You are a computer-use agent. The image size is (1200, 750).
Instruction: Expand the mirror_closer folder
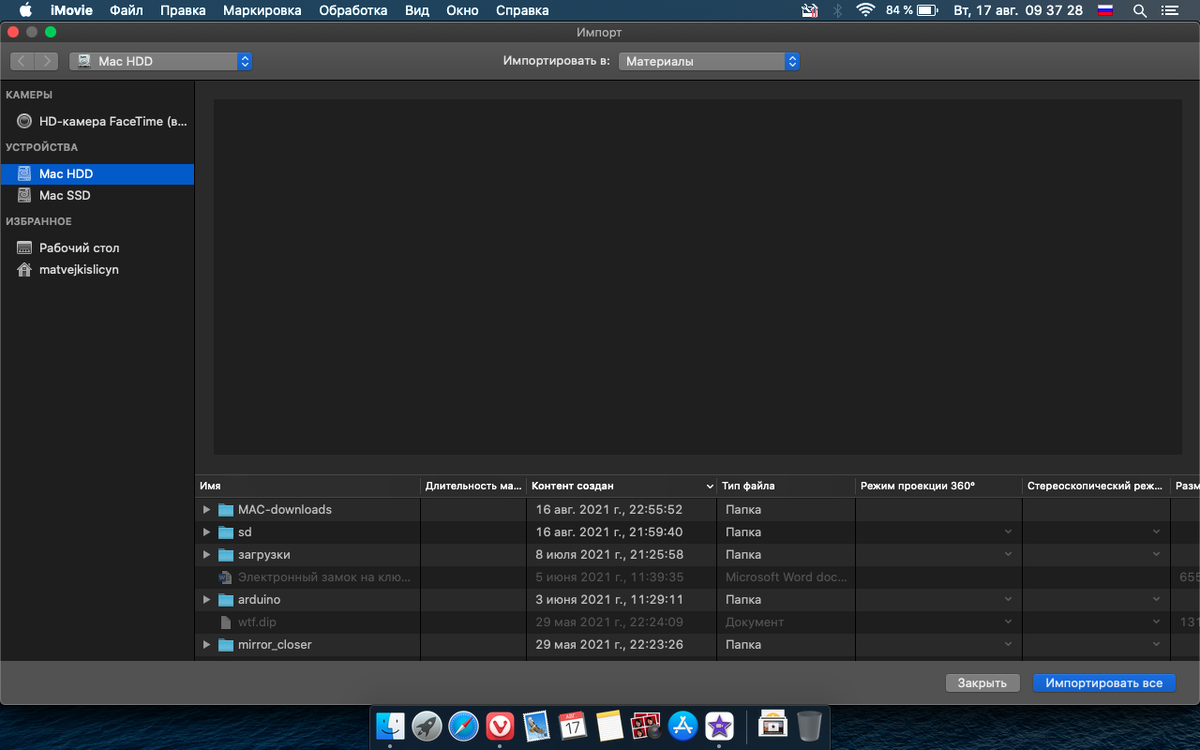point(207,645)
